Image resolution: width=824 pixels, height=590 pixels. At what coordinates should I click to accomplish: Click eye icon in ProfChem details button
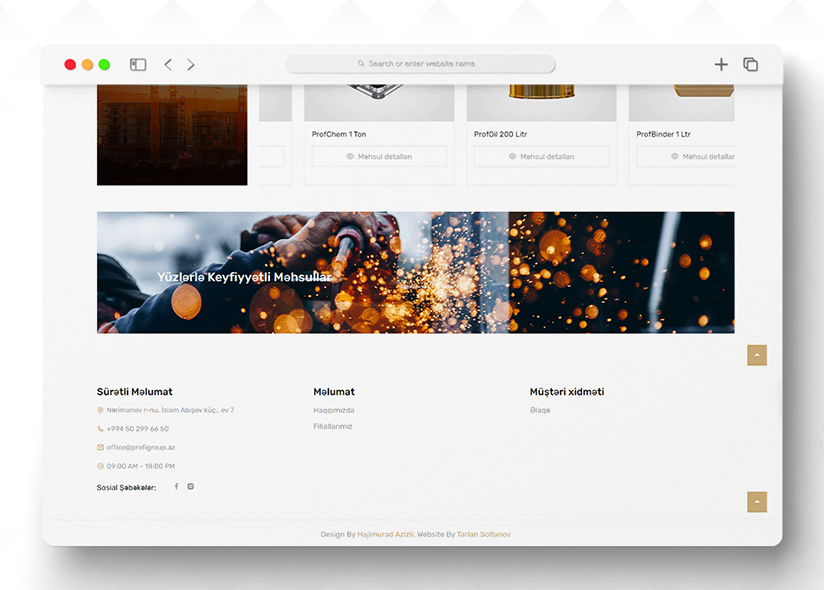(x=350, y=157)
